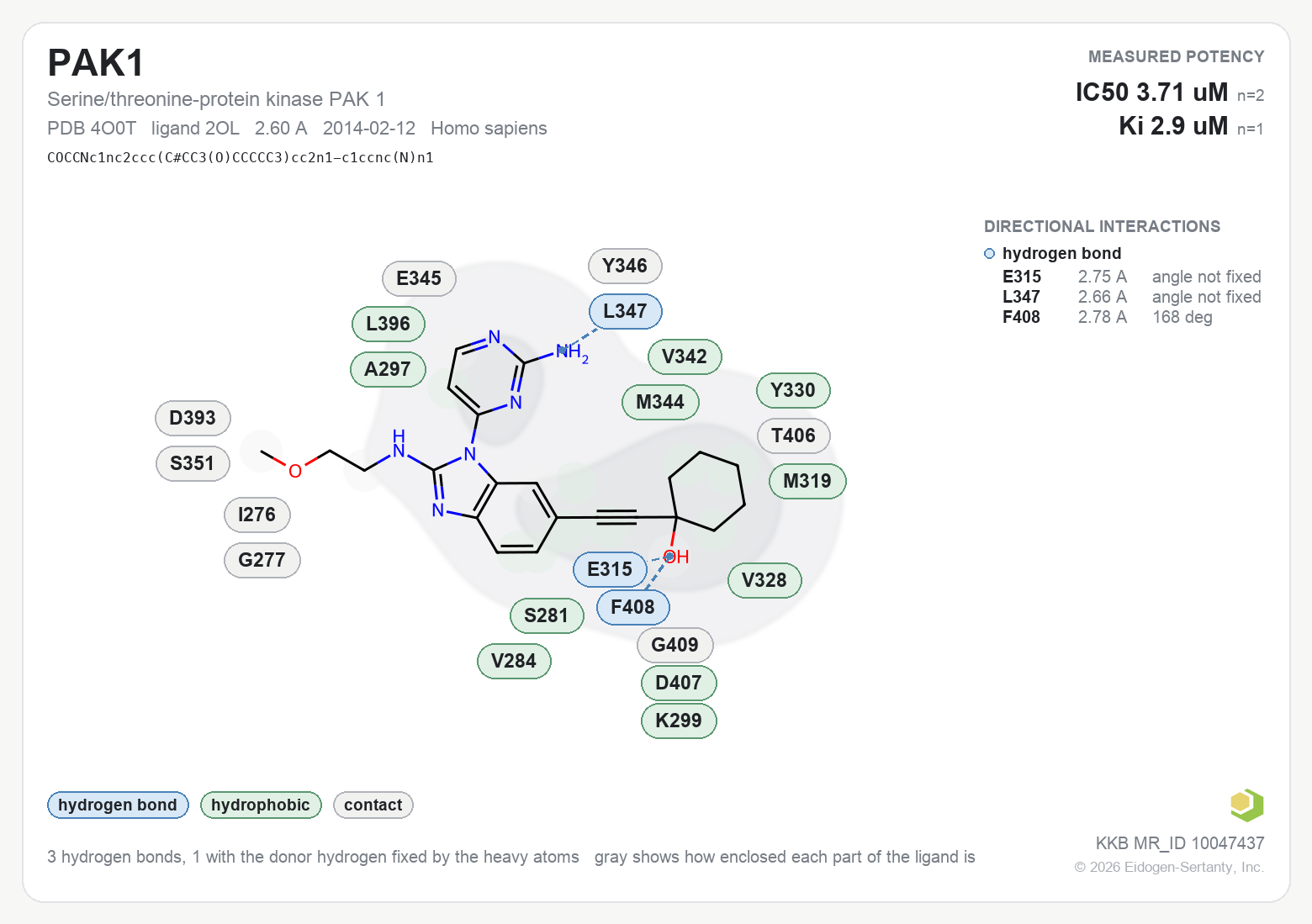
Task: Select the L347 hydrogen bond residue
Action: coord(625,311)
